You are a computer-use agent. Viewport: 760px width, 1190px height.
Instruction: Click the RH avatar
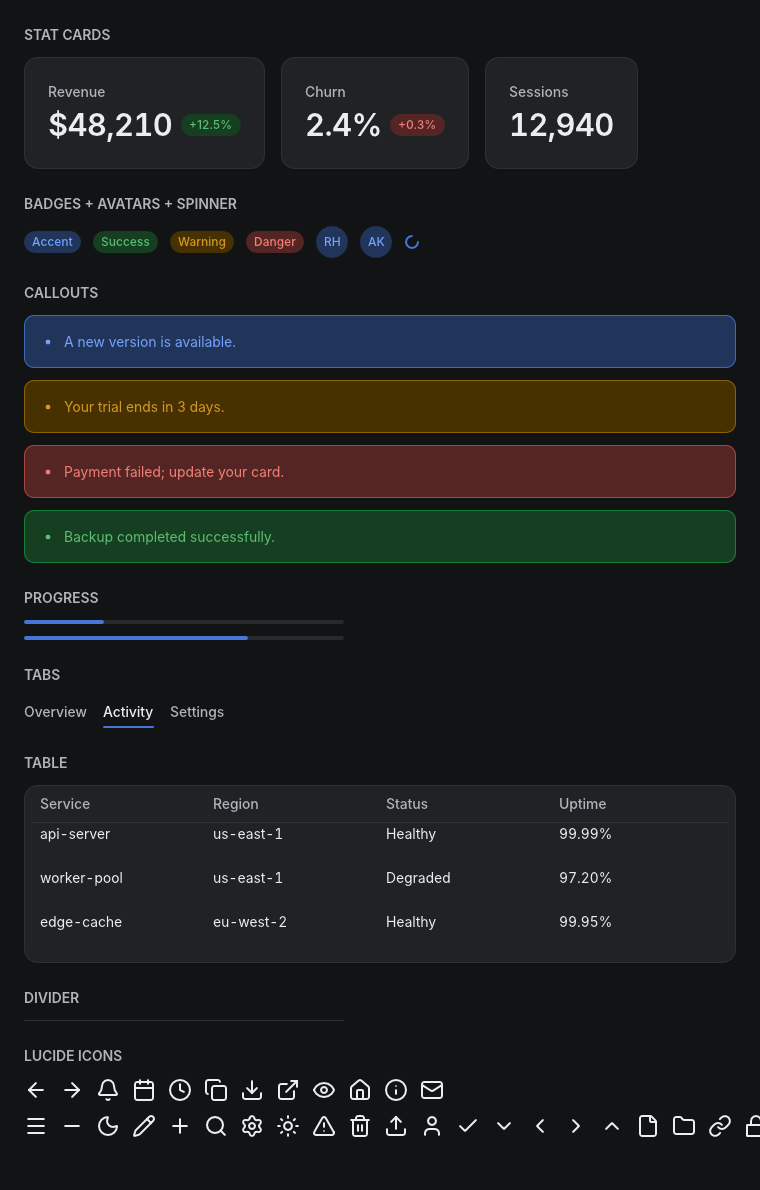pyautogui.click(x=332, y=242)
